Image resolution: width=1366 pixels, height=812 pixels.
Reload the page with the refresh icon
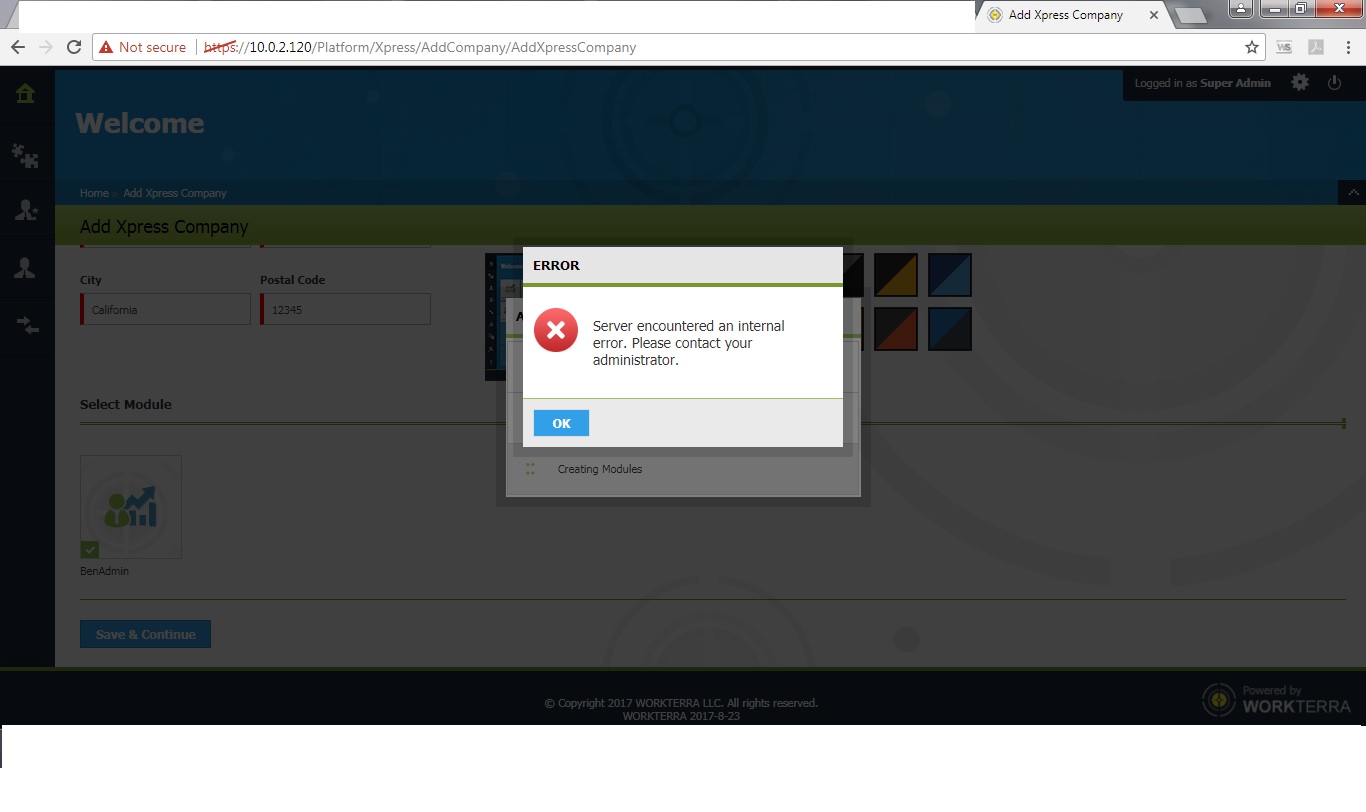(x=73, y=47)
